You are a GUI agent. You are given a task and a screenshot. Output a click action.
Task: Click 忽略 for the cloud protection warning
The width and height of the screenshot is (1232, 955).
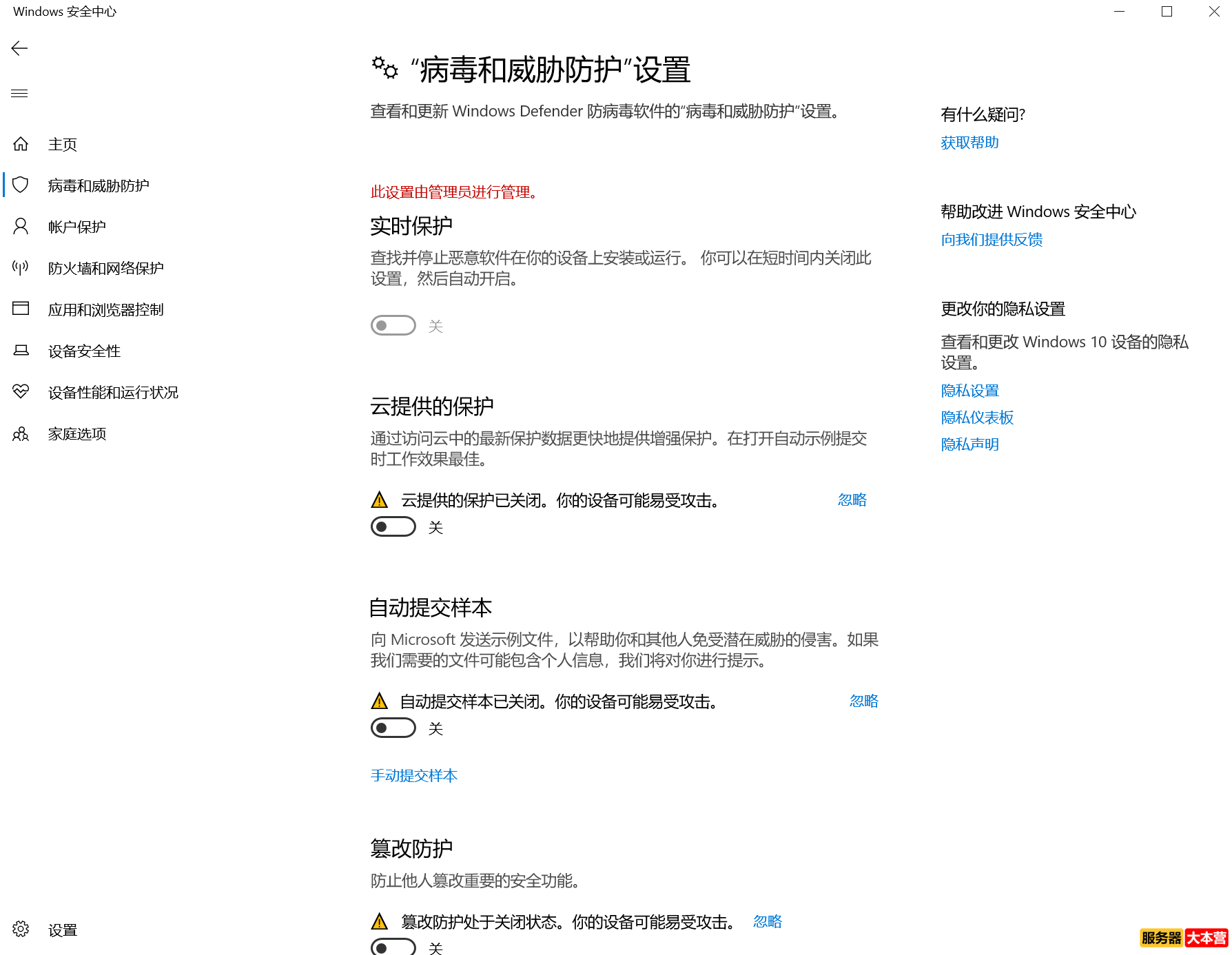[852, 500]
